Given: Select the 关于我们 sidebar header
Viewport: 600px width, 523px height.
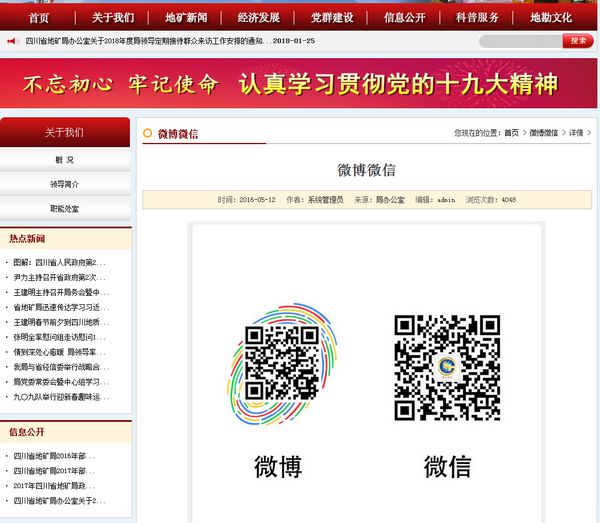Looking at the screenshot, I should [x=64, y=132].
